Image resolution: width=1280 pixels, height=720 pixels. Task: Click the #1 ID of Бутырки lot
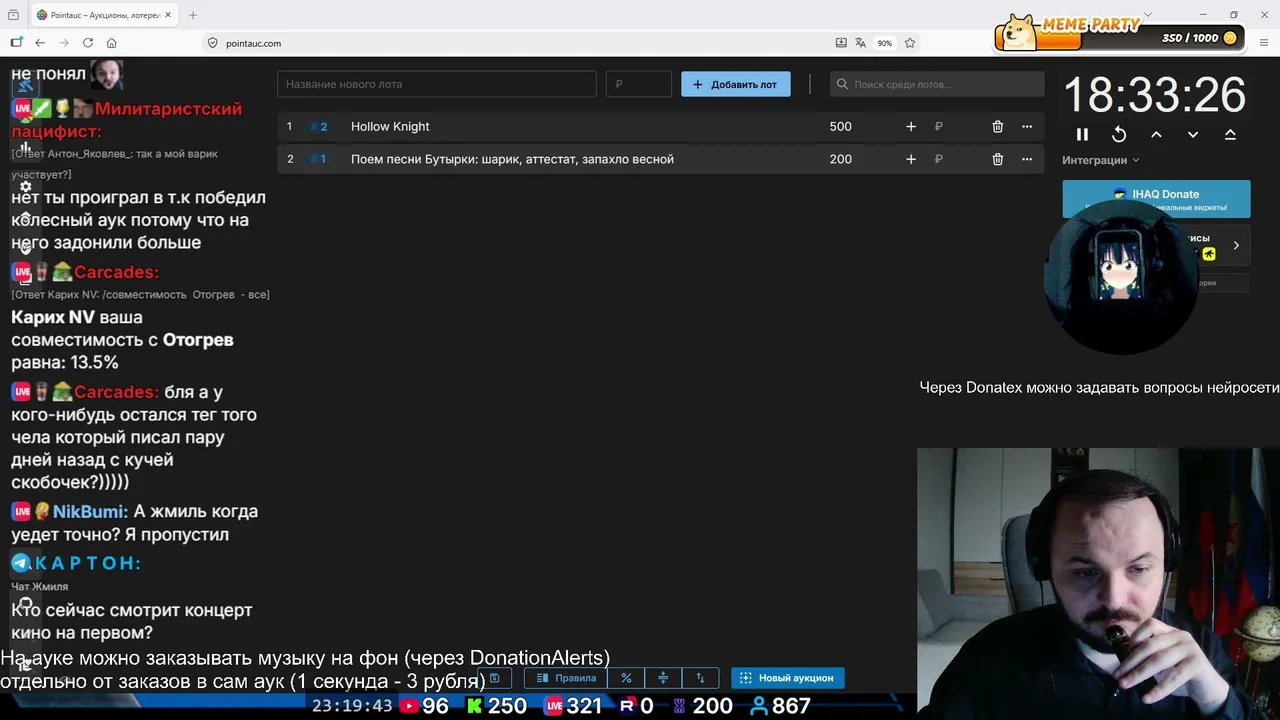click(318, 159)
